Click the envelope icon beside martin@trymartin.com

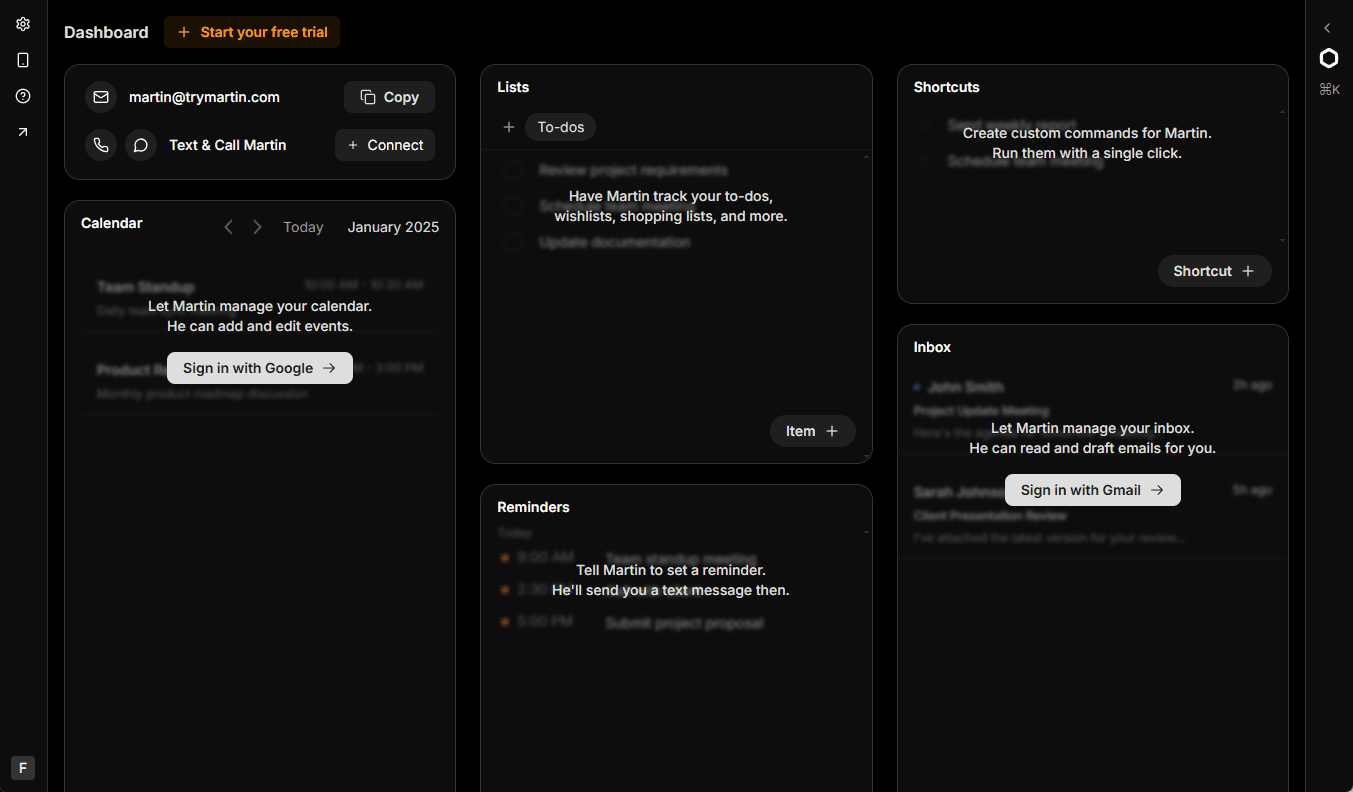[x=101, y=97]
